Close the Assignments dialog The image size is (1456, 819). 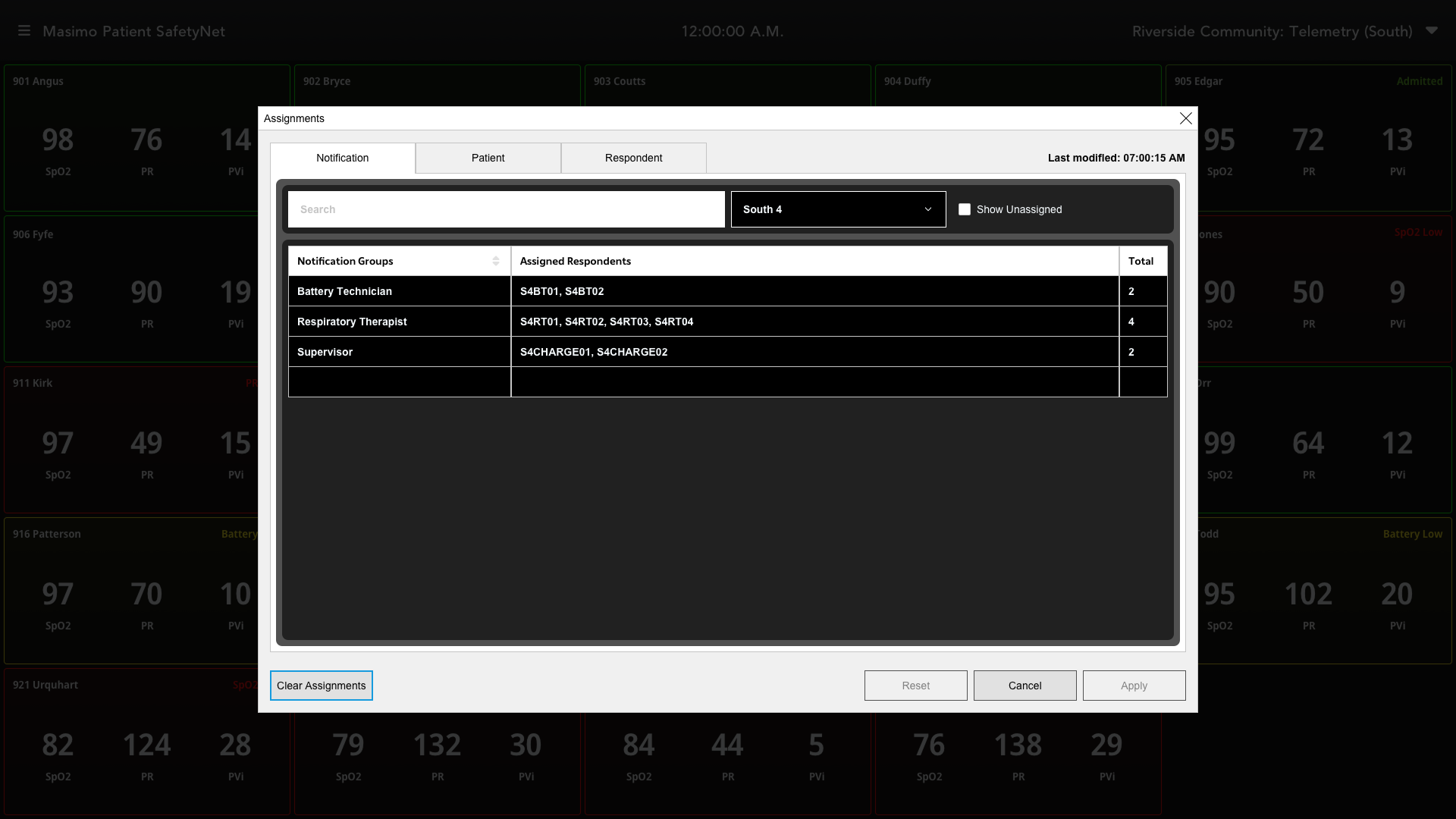(1185, 118)
